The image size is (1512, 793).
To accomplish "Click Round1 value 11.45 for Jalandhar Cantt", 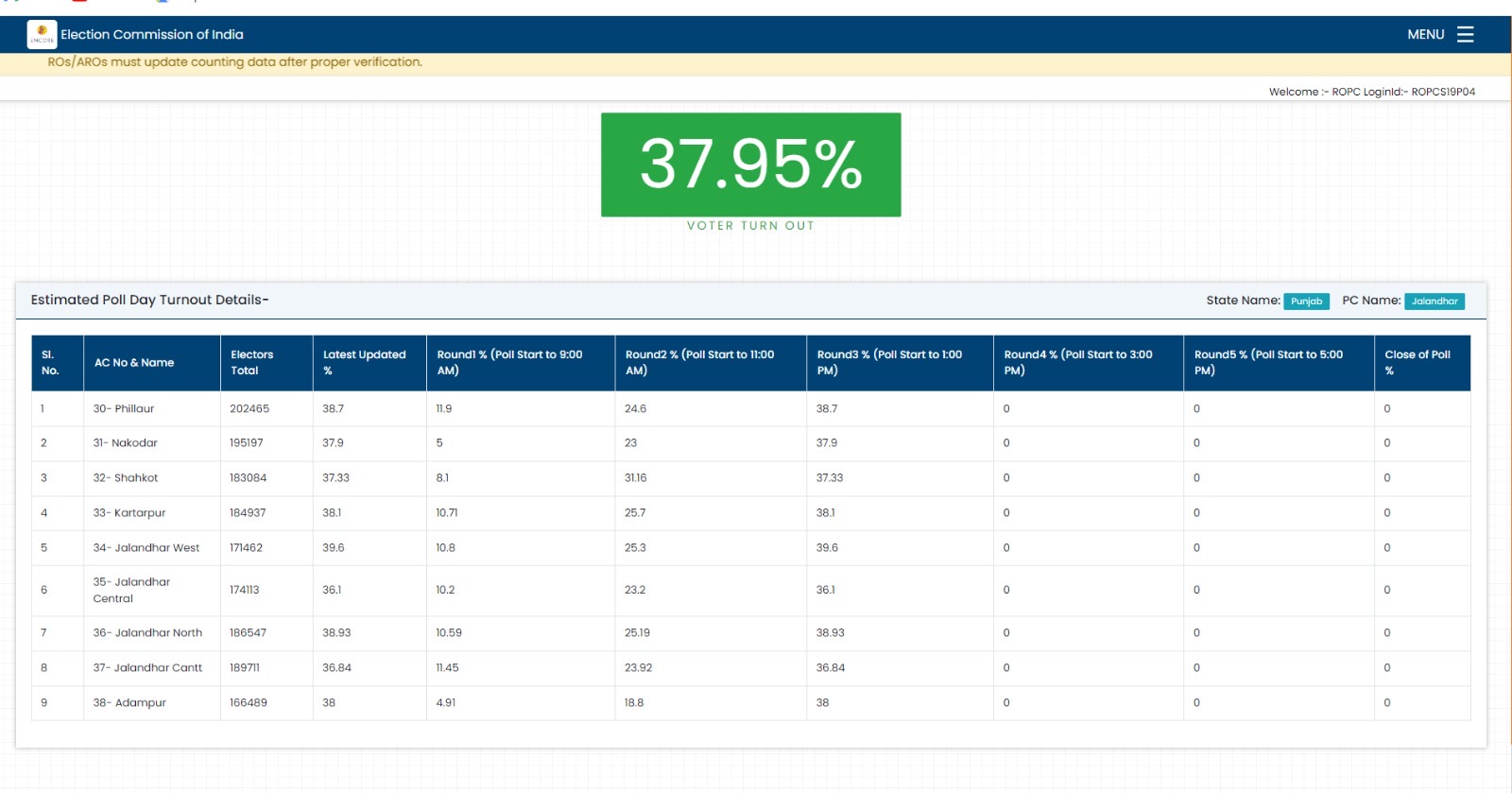I will (447, 667).
